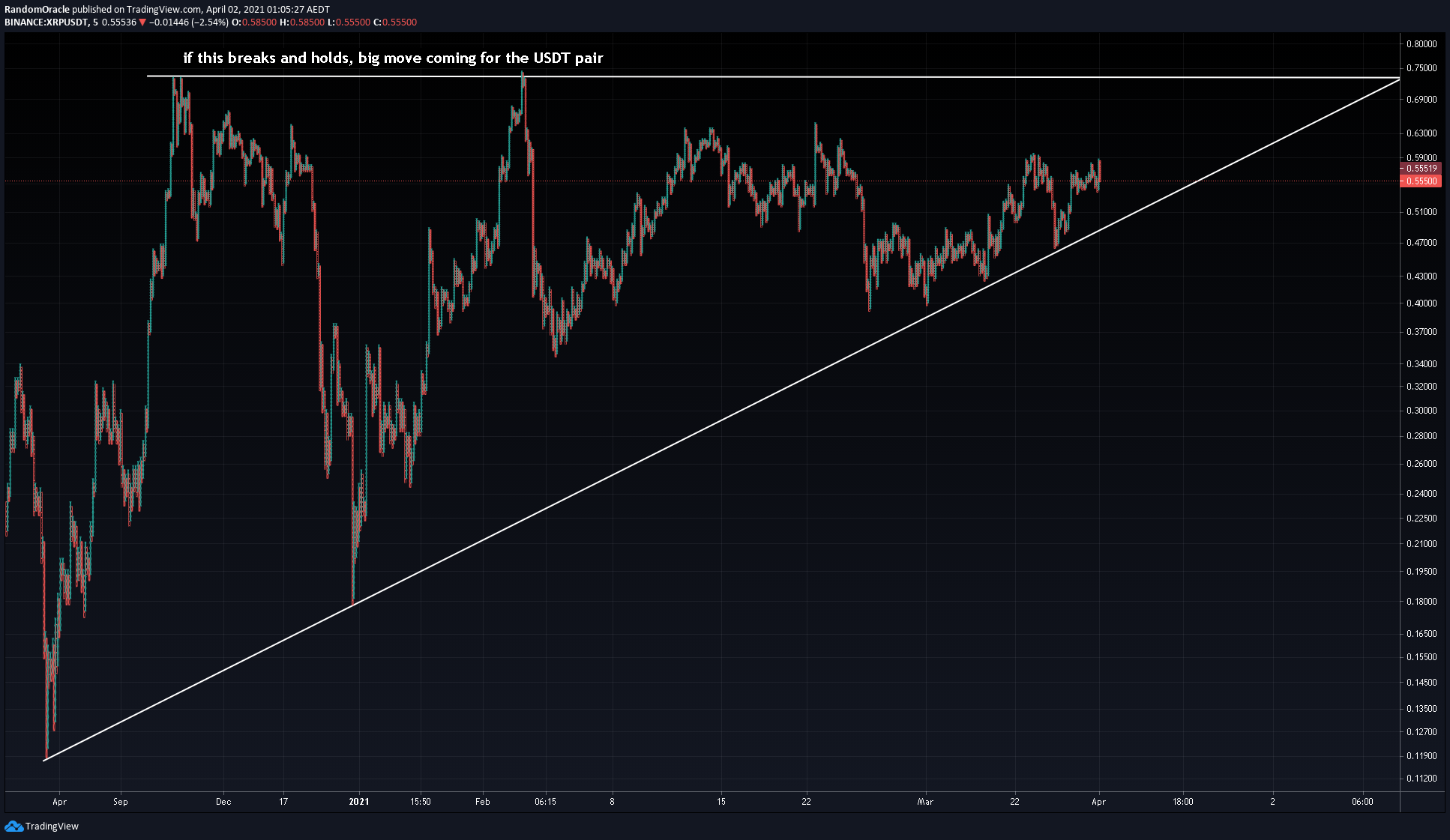Click the 18:00 time axis label
The image size is (1450, 840).
click(x=1183, y=802)
